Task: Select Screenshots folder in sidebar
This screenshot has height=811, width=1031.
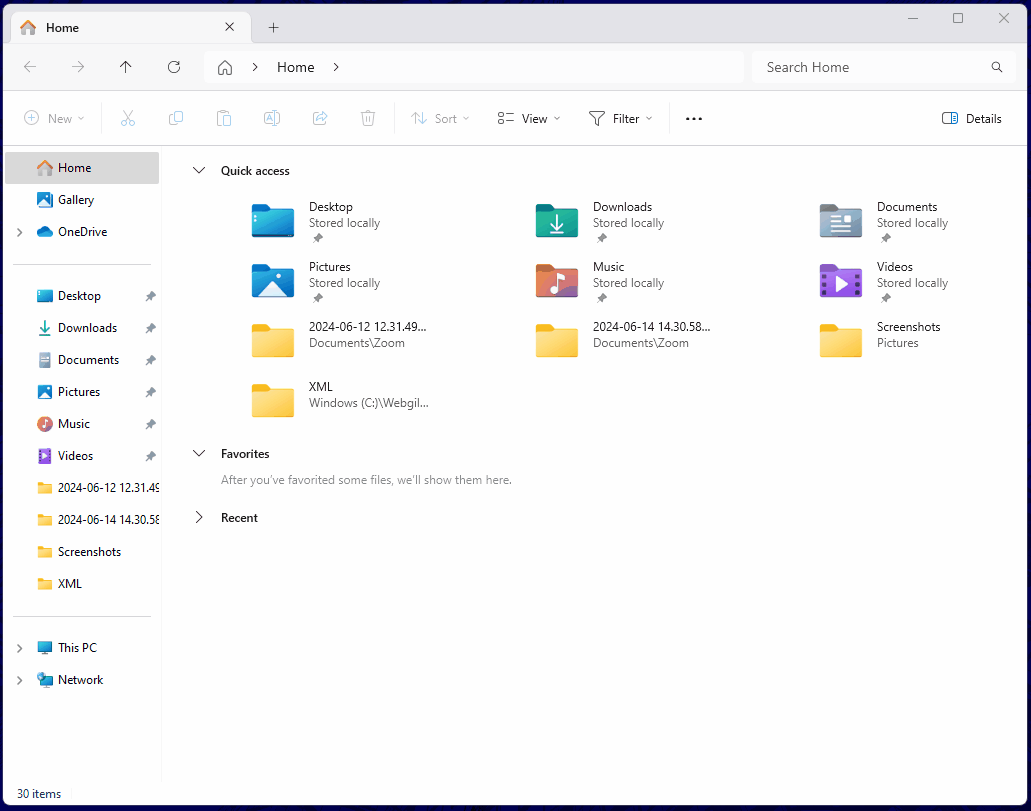Action: [x=89, y=552]
